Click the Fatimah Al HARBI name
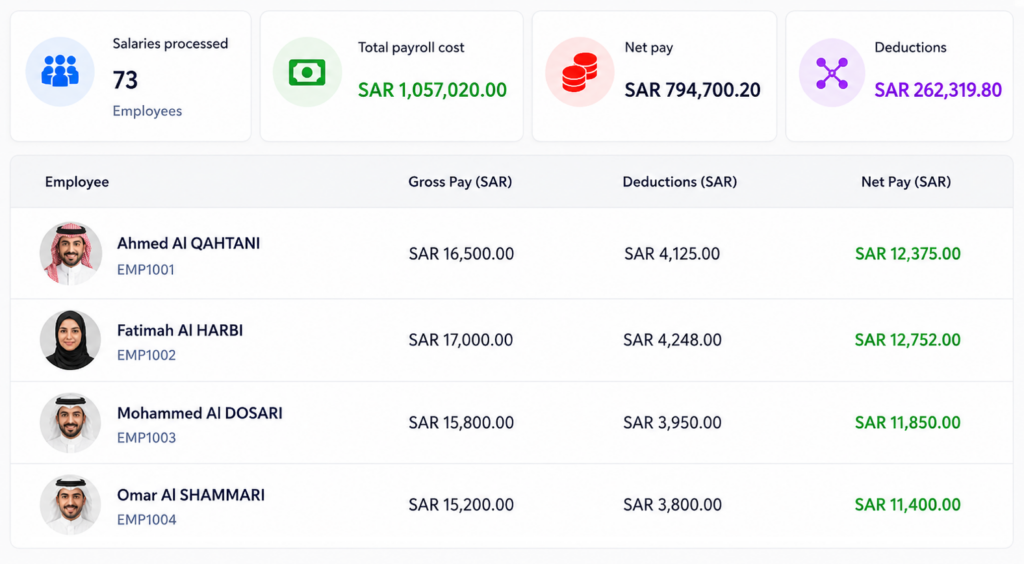1024x564 pixels. pyautogui.click(x=180, y=330)
